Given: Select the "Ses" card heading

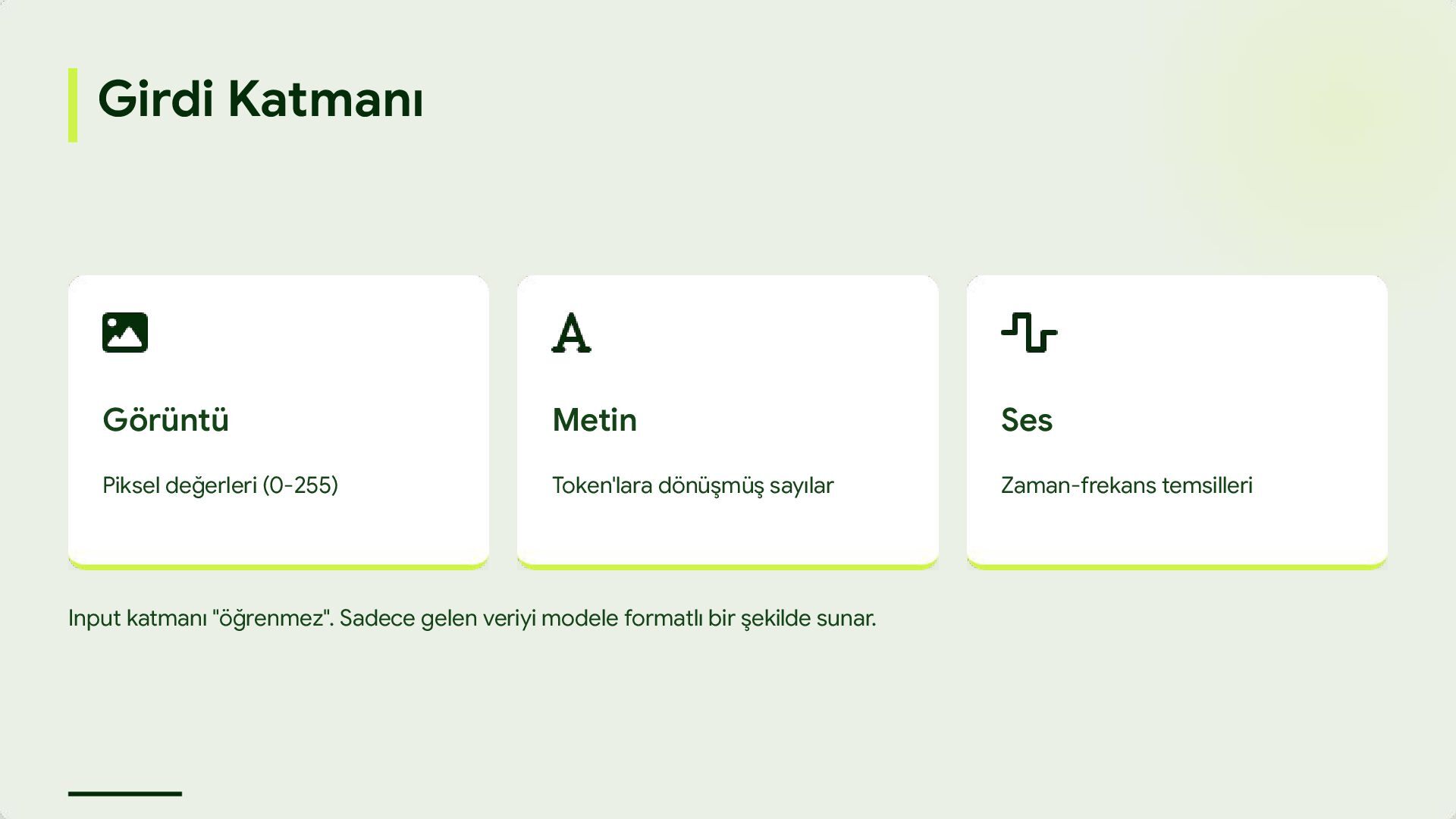Looking at the screenshot, I should [x=1027, y=420].
